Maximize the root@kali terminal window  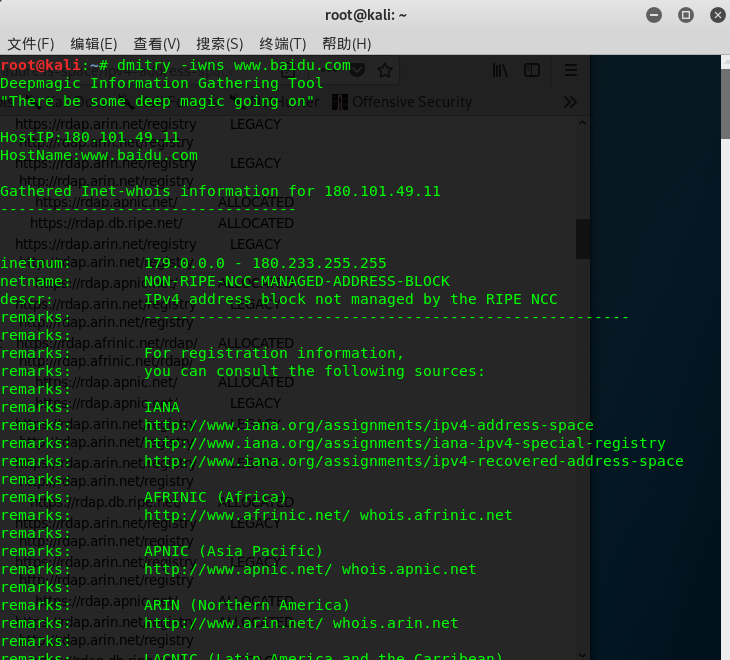685,15
